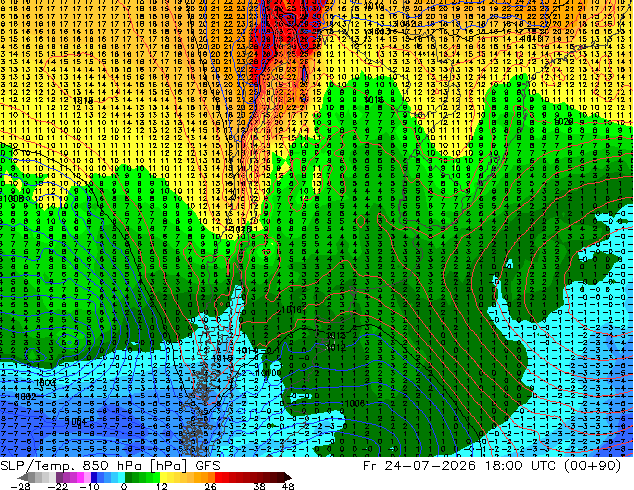The height and width of the screenshot is (490, 634).
Task: Click the '48' legend scale label
Action: [x=288, y=486]
